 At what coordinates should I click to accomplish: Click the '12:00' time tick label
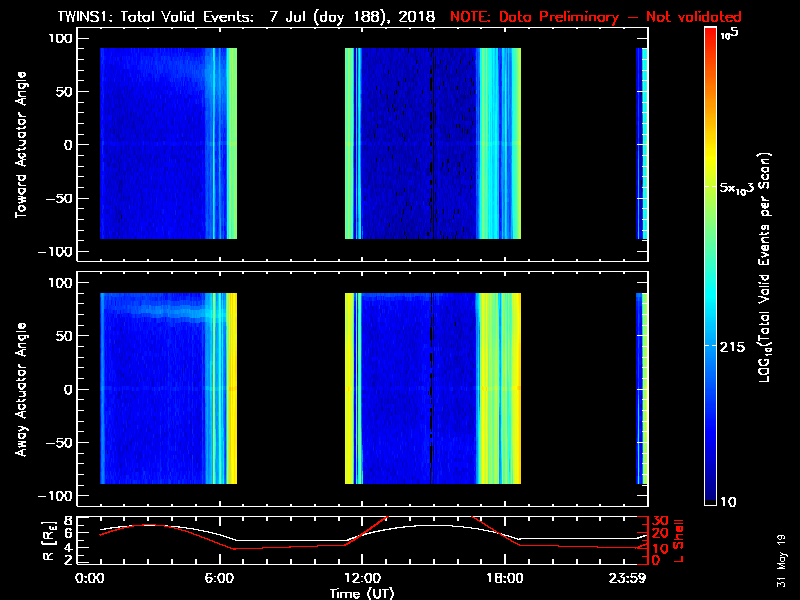click(x=362, y=579)
